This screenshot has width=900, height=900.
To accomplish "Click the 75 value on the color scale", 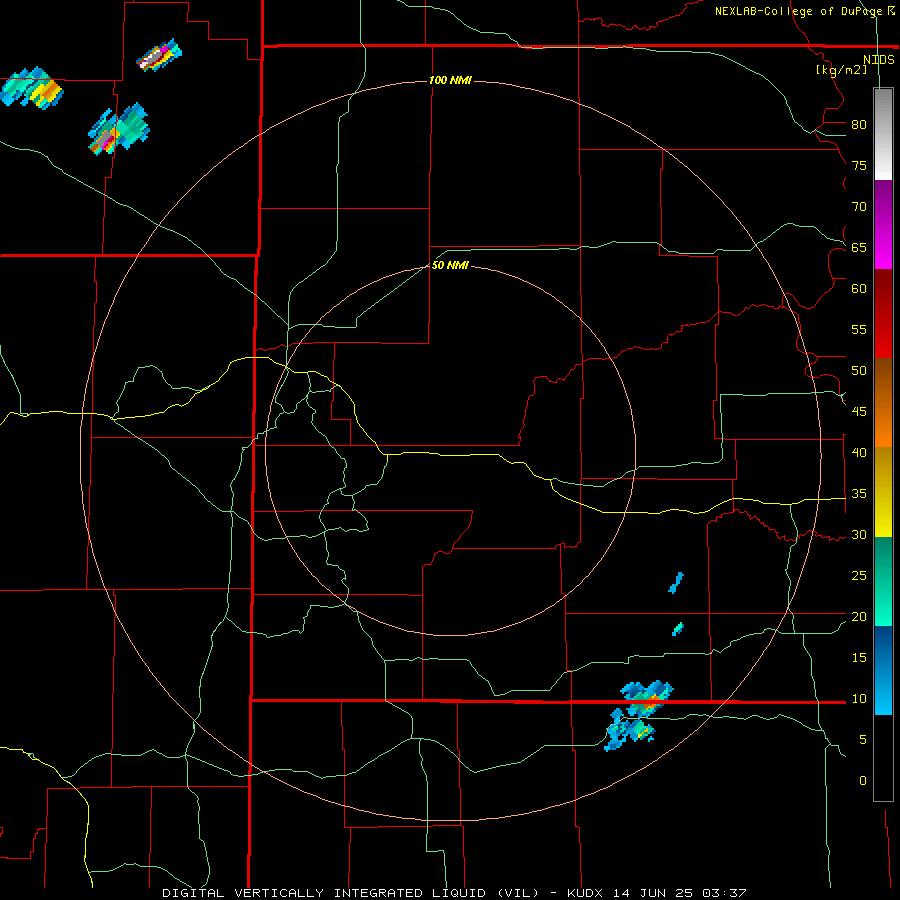I will (x=859, y=165).
